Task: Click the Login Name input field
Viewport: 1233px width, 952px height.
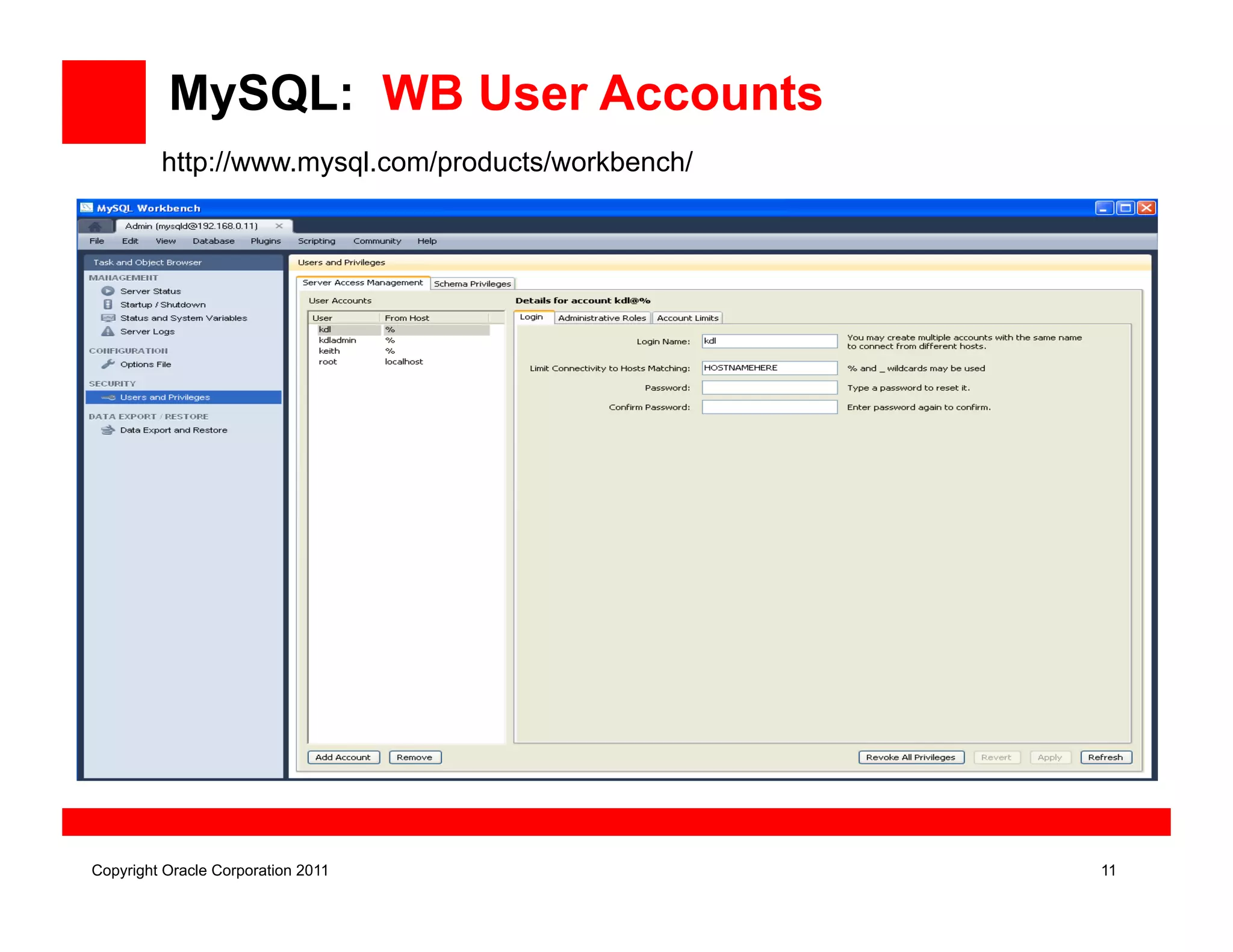Action: pos(769,341)
